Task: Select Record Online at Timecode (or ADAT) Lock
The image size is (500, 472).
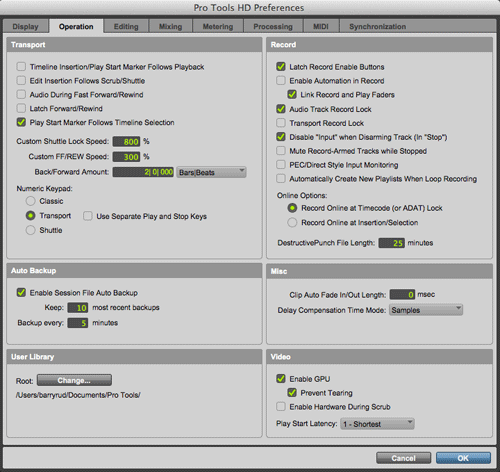Action: pos(292,208)
